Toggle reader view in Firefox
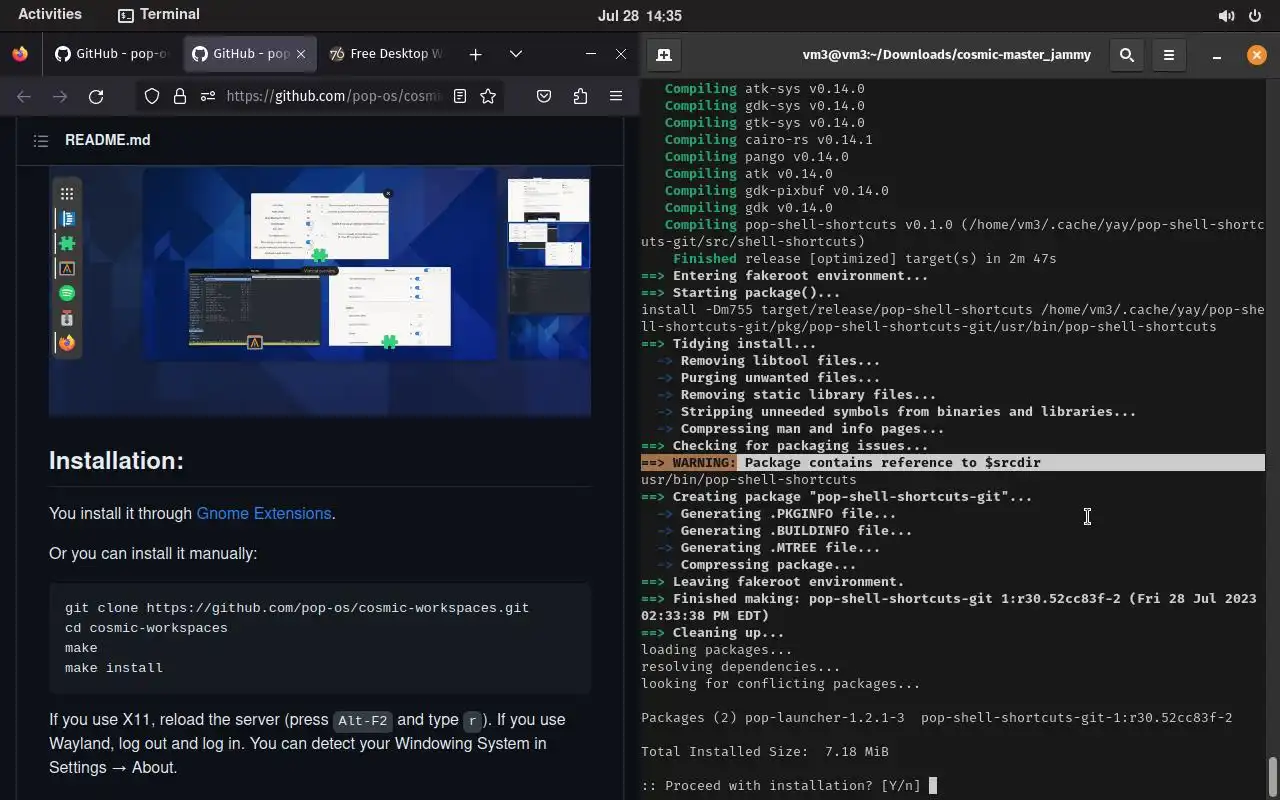Screen dimensions: 1280x800 [x=460, y=96]
